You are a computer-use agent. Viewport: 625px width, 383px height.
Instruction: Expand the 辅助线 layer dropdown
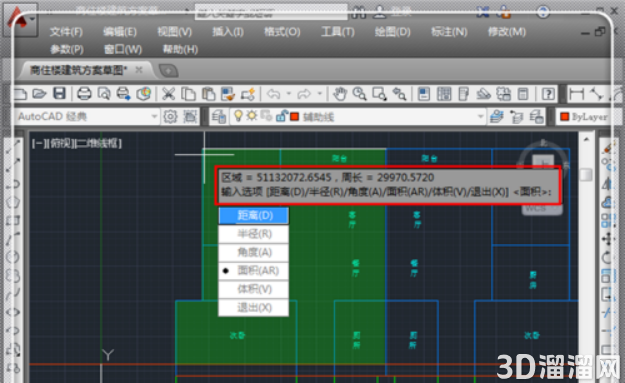click(481, 117)
